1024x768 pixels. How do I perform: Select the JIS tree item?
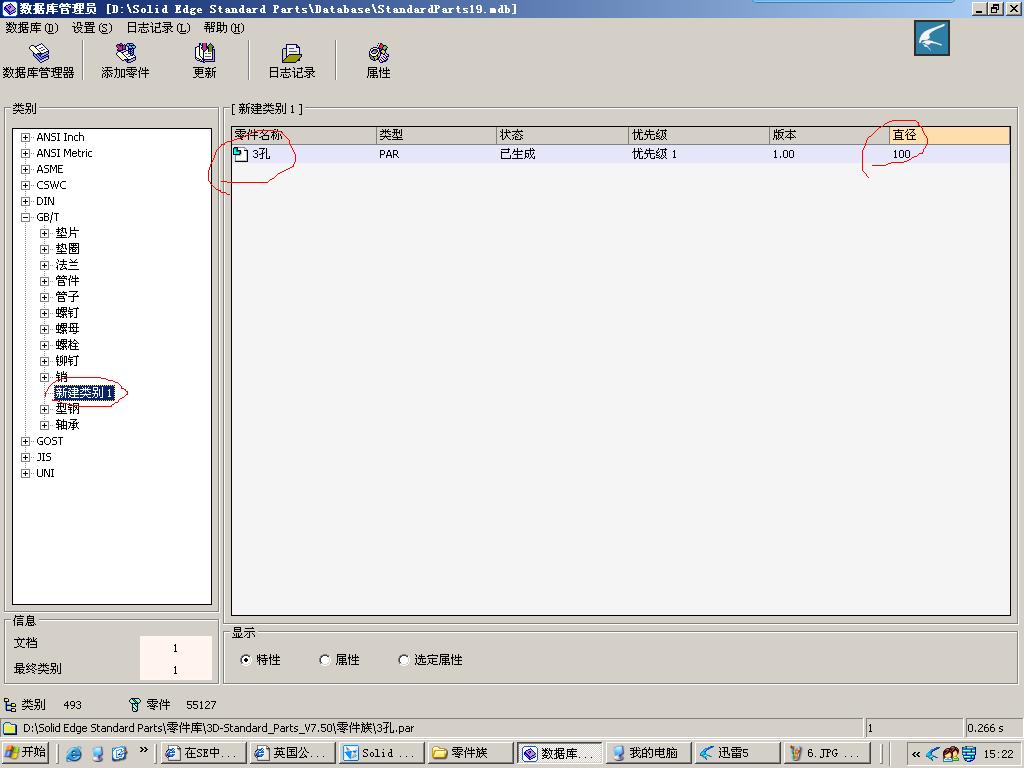click(x=44, y=457)
